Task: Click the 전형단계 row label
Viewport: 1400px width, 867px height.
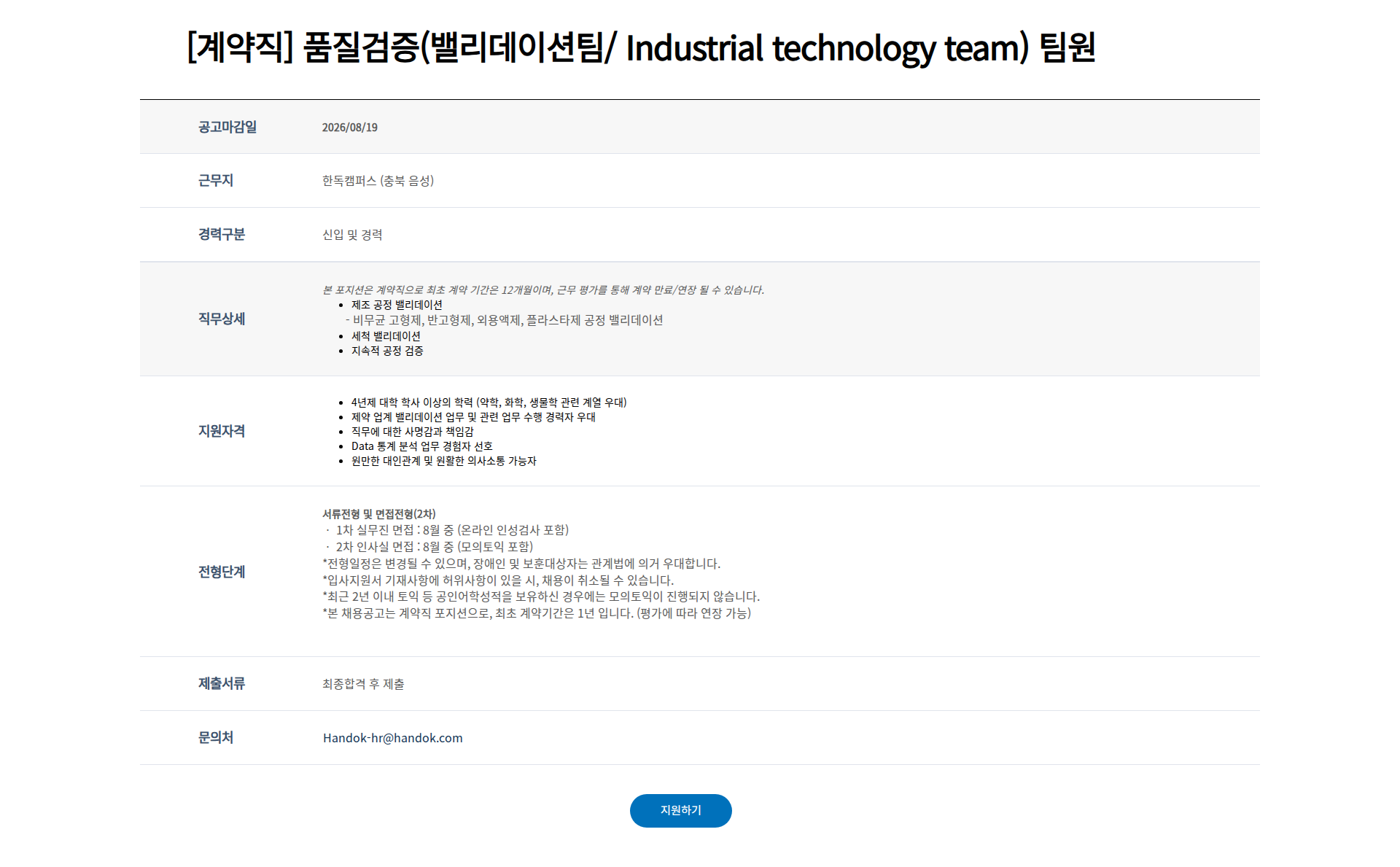Action: coord(222,572)
